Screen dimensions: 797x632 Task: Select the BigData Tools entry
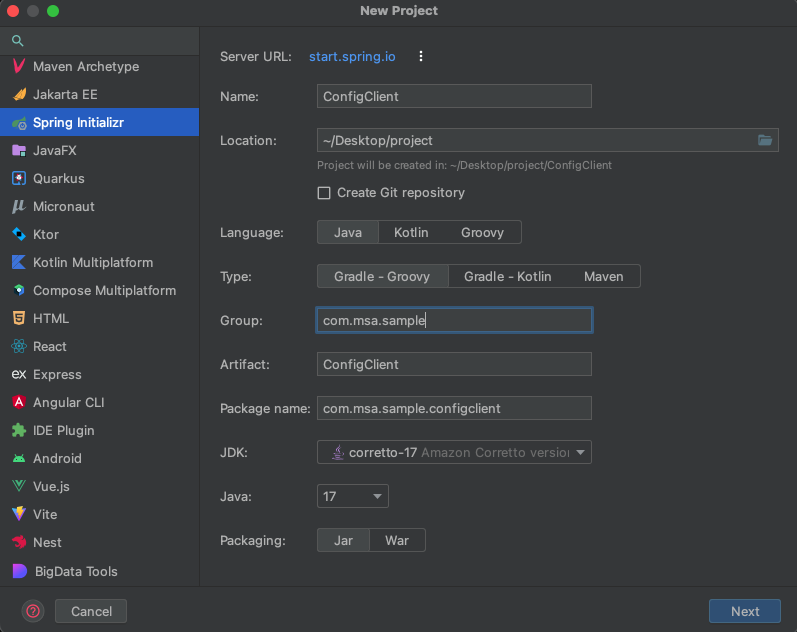[x=100, y=571]
